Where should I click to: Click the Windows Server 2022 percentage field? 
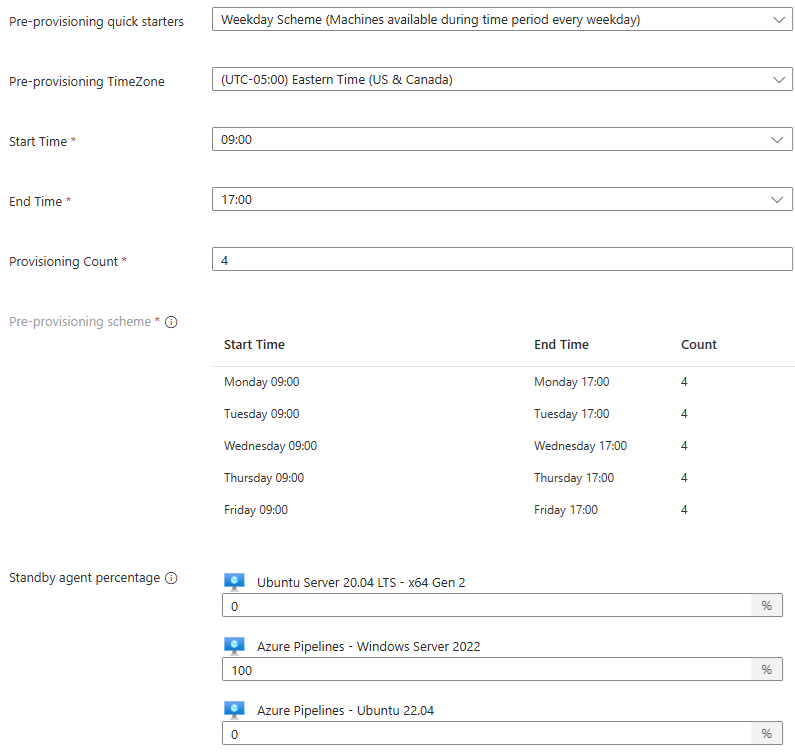point(486,670)
